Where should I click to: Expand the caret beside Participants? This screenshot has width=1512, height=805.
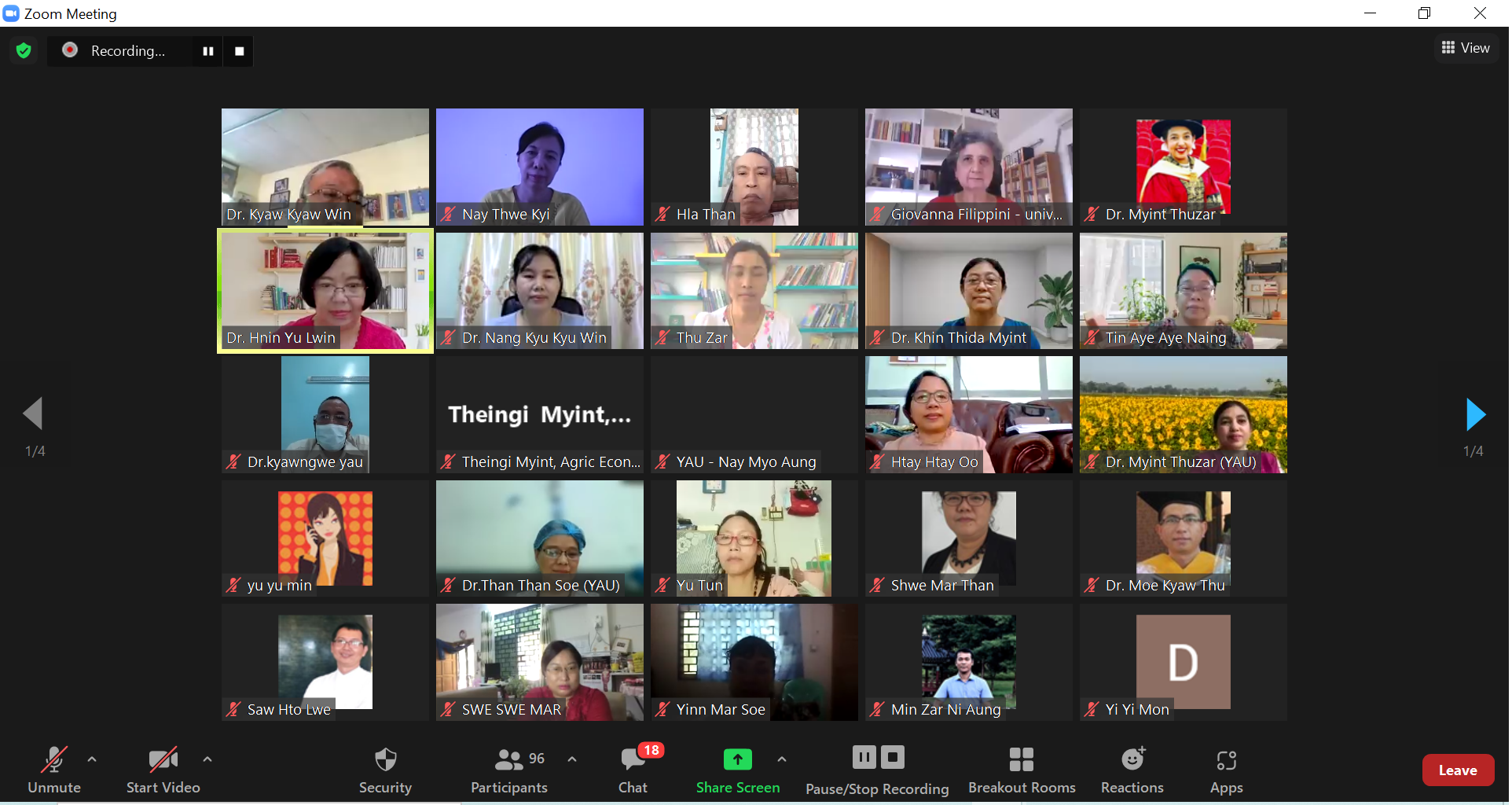pos(572,759)
